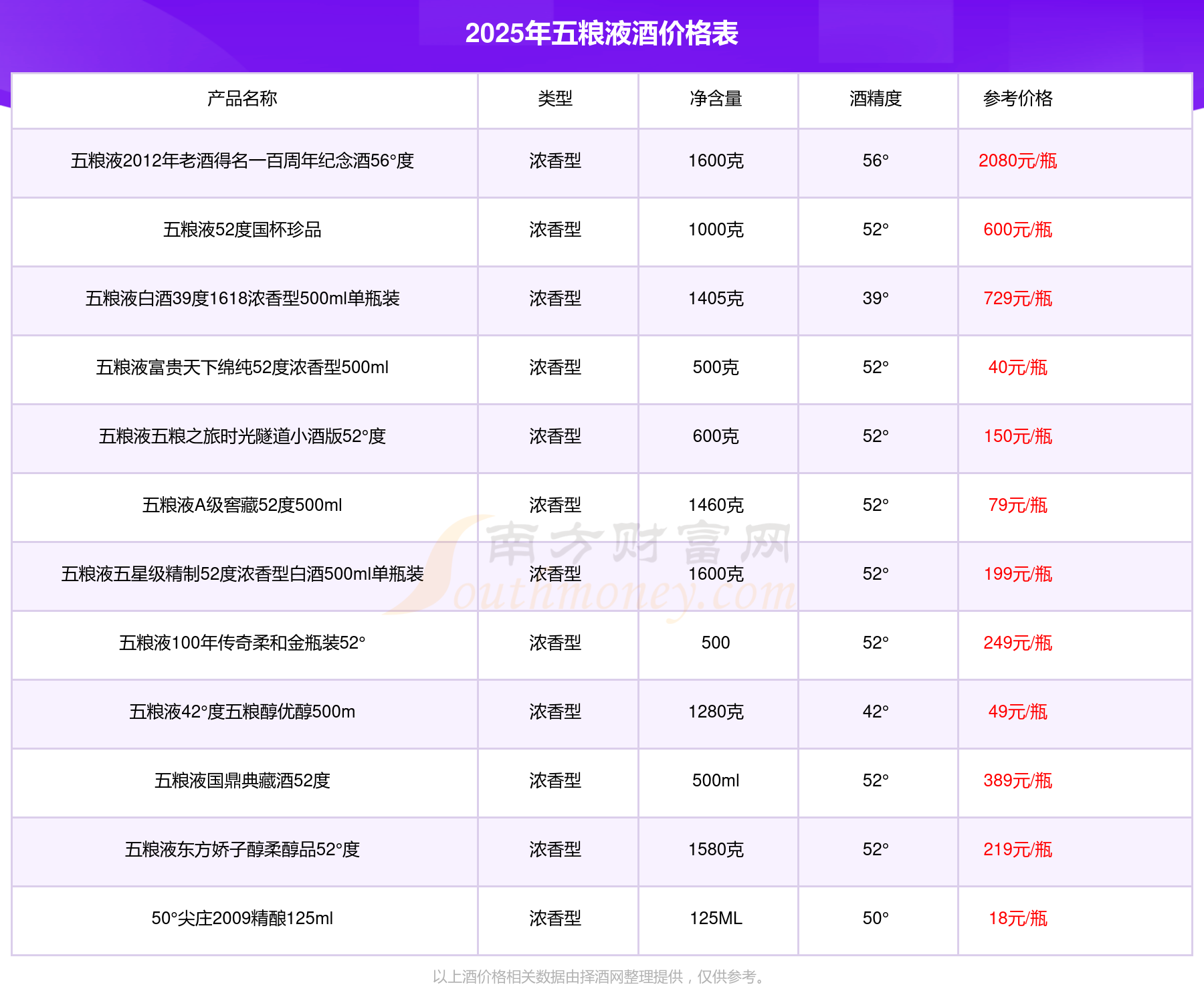Click the 389元/瓶 price

pos(1017,781)
